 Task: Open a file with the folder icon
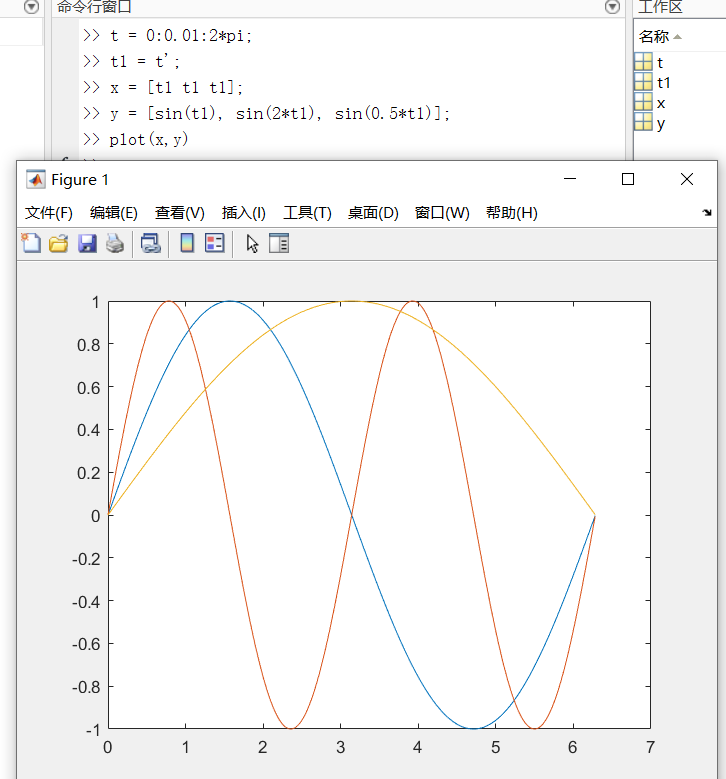coord(59,243)
